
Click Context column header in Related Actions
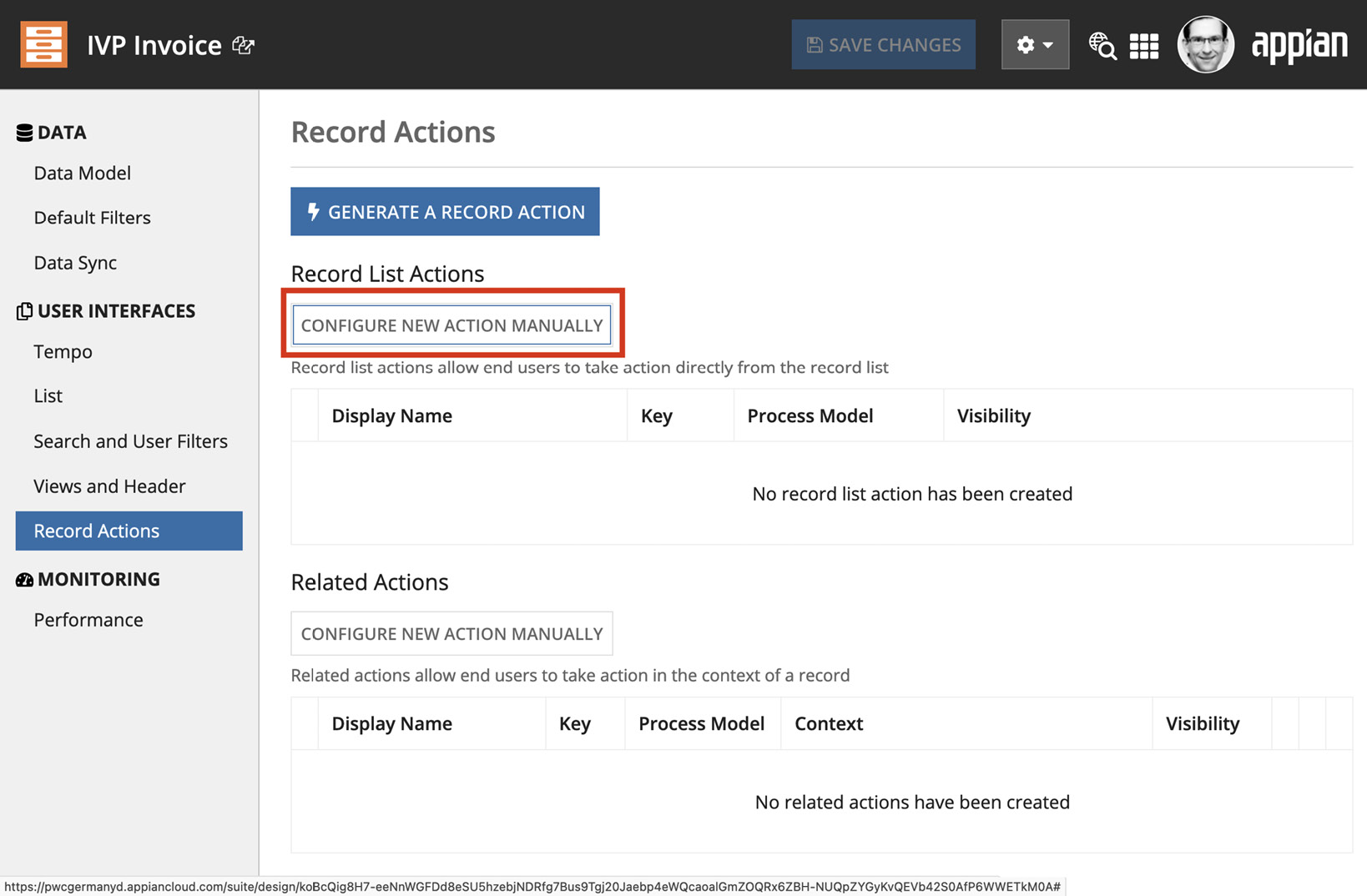tap(829, 723)
